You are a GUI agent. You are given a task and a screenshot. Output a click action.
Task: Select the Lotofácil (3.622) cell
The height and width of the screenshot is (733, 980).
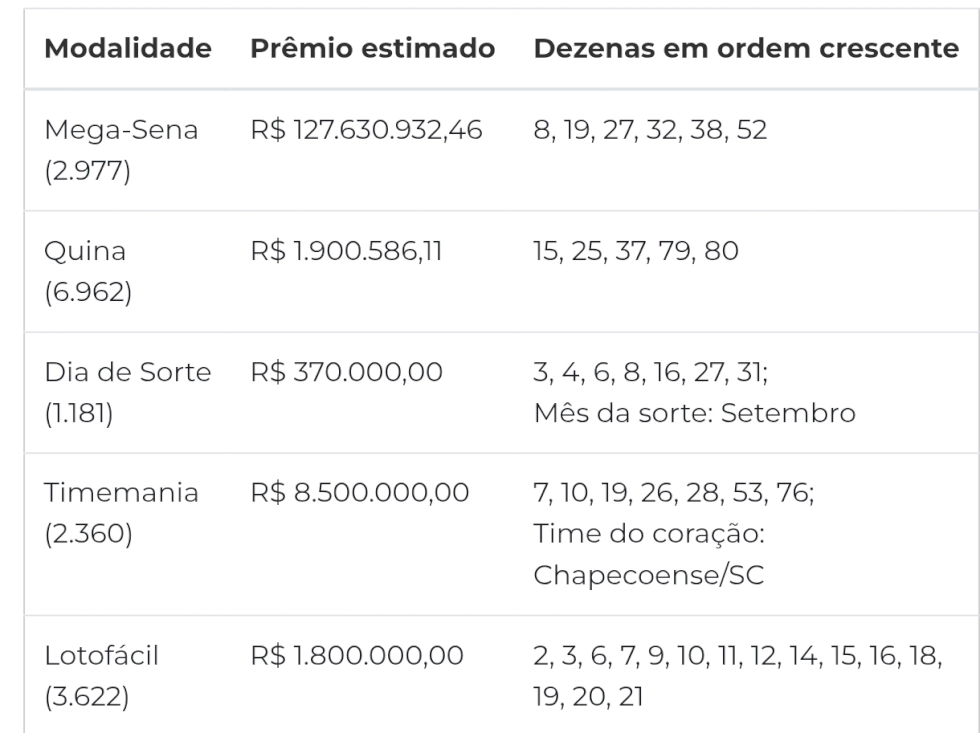[101, 676]
